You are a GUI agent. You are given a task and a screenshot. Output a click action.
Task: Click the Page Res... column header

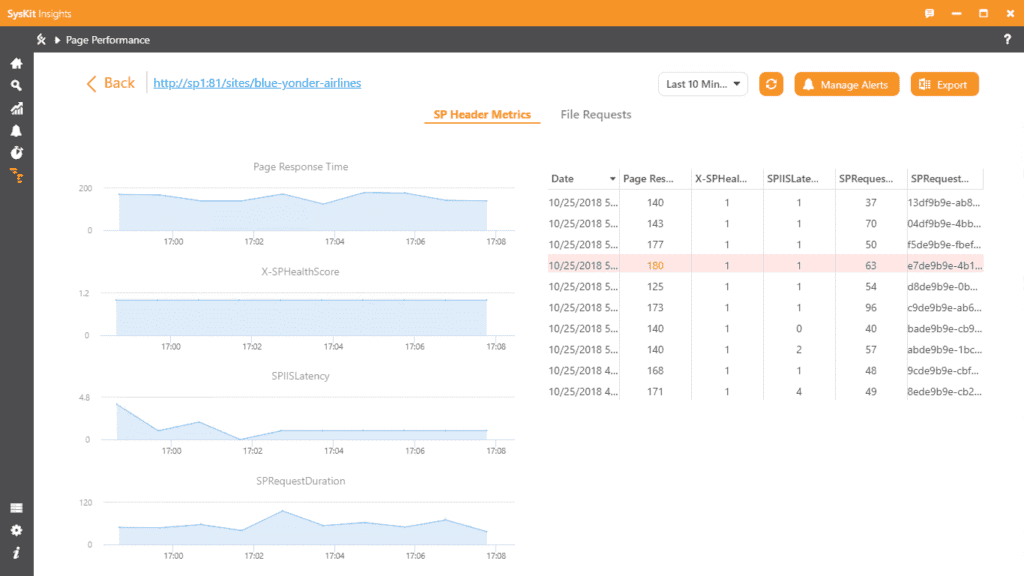pos(655,178)
